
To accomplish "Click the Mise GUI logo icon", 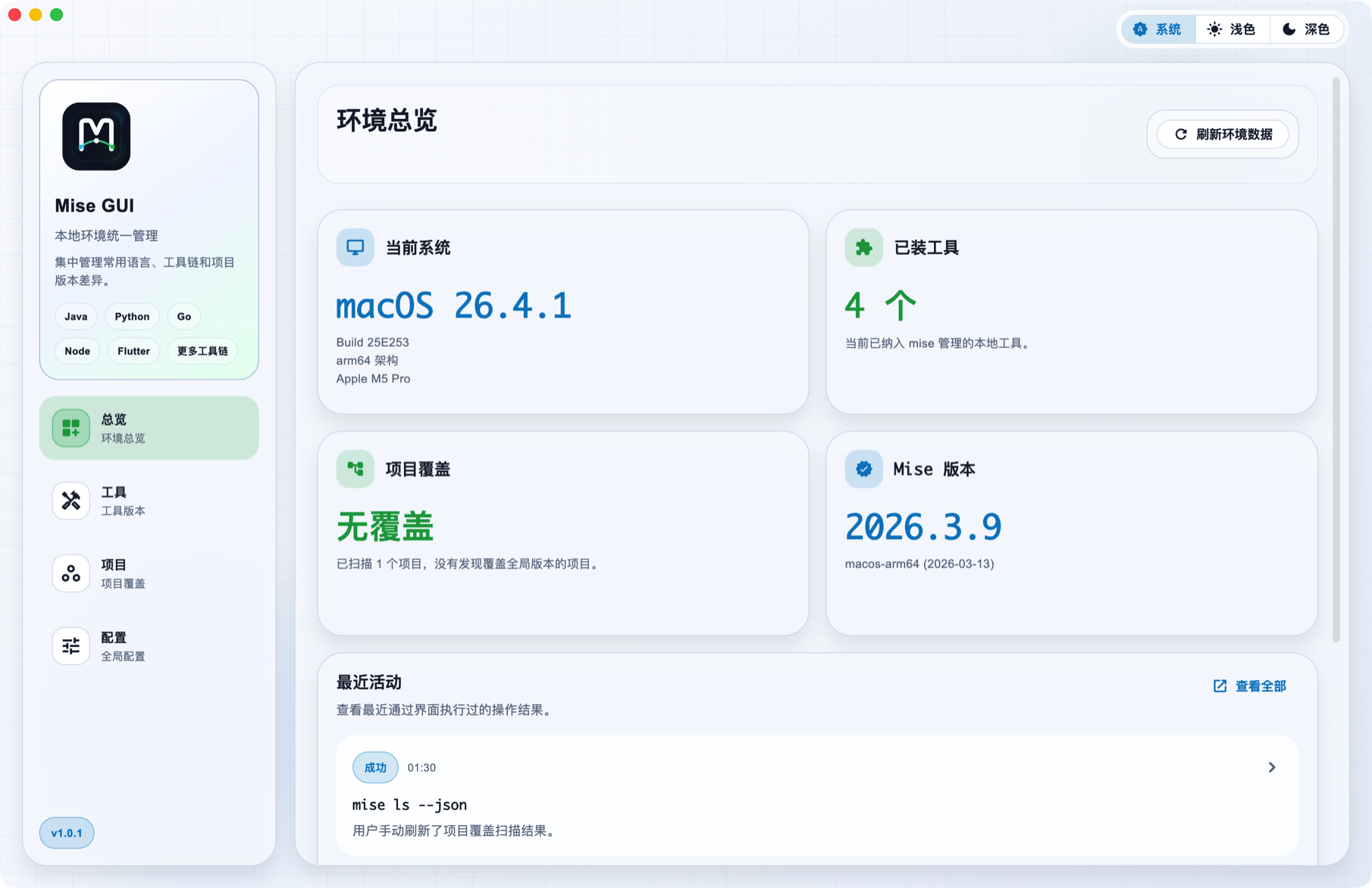I will coord(96,136).
